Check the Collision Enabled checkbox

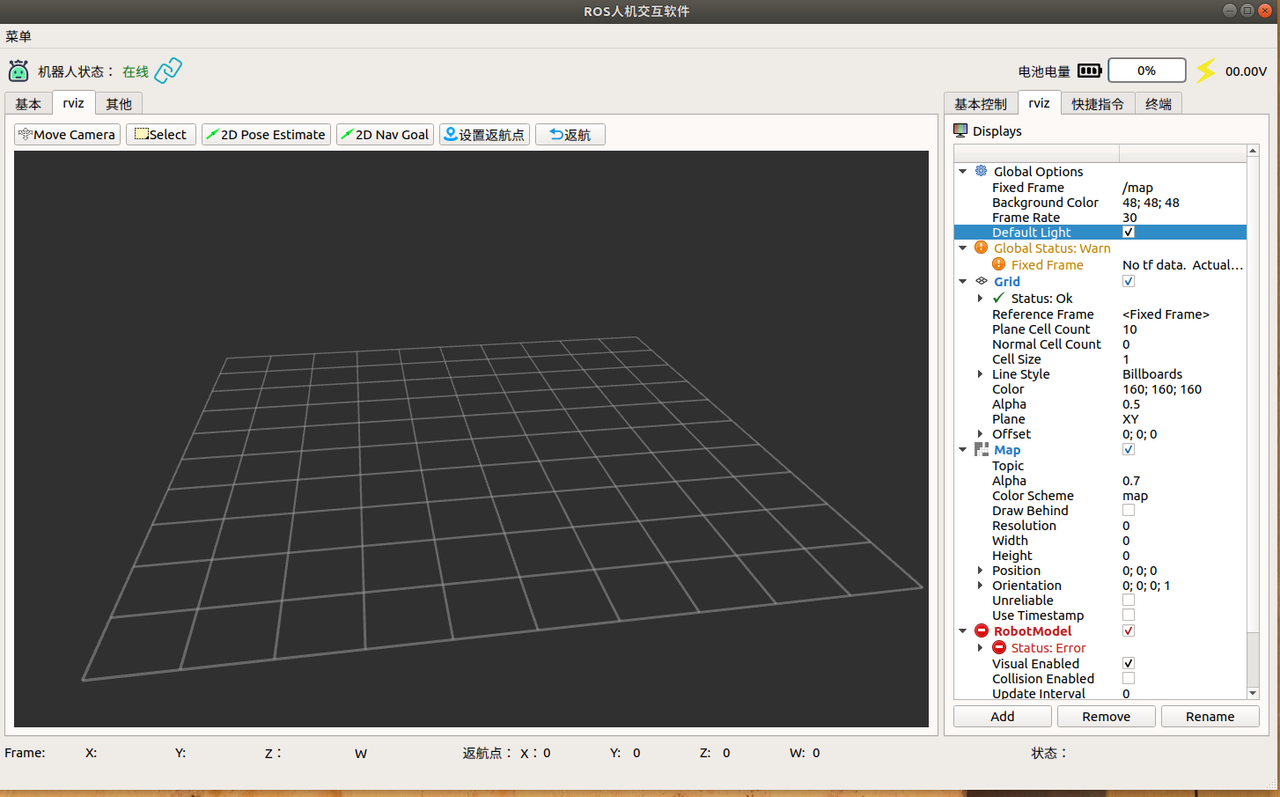1129,678
